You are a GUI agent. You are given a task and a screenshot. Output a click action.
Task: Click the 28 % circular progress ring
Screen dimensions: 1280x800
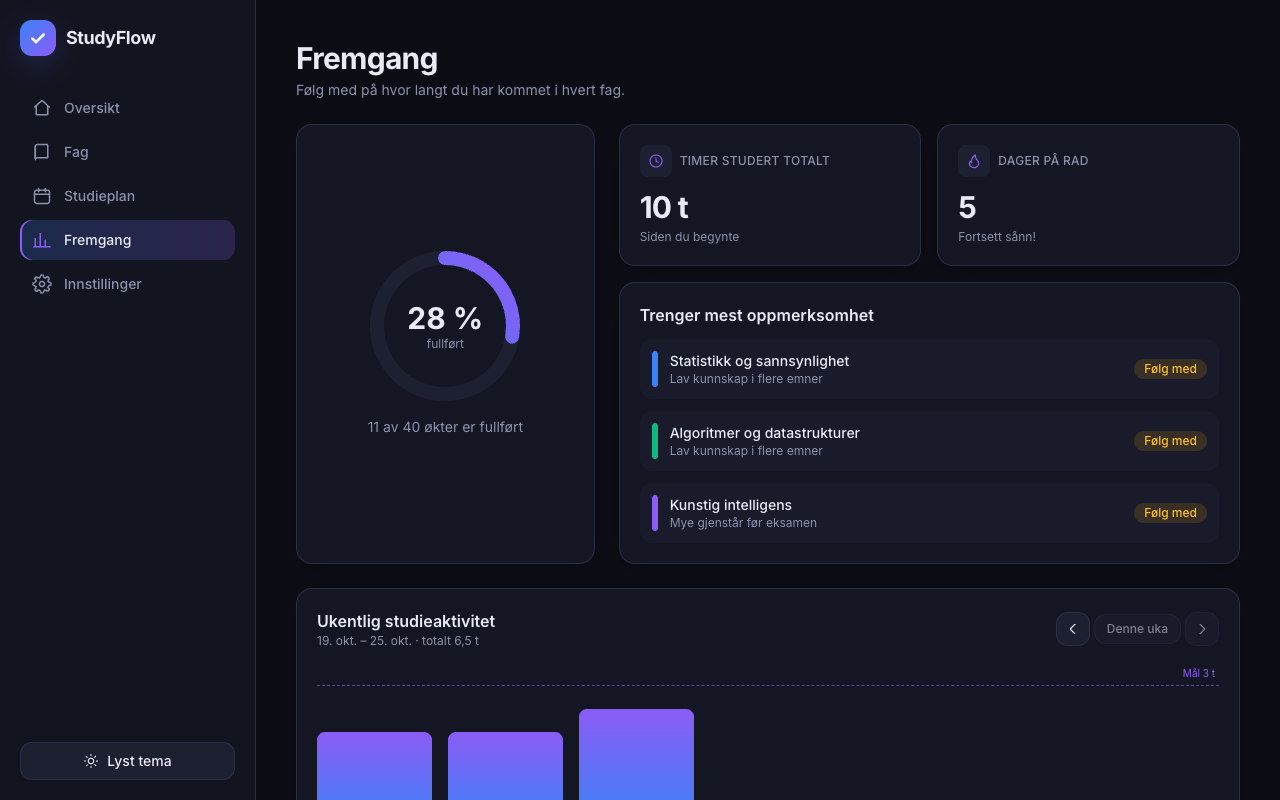coord(445,326)
